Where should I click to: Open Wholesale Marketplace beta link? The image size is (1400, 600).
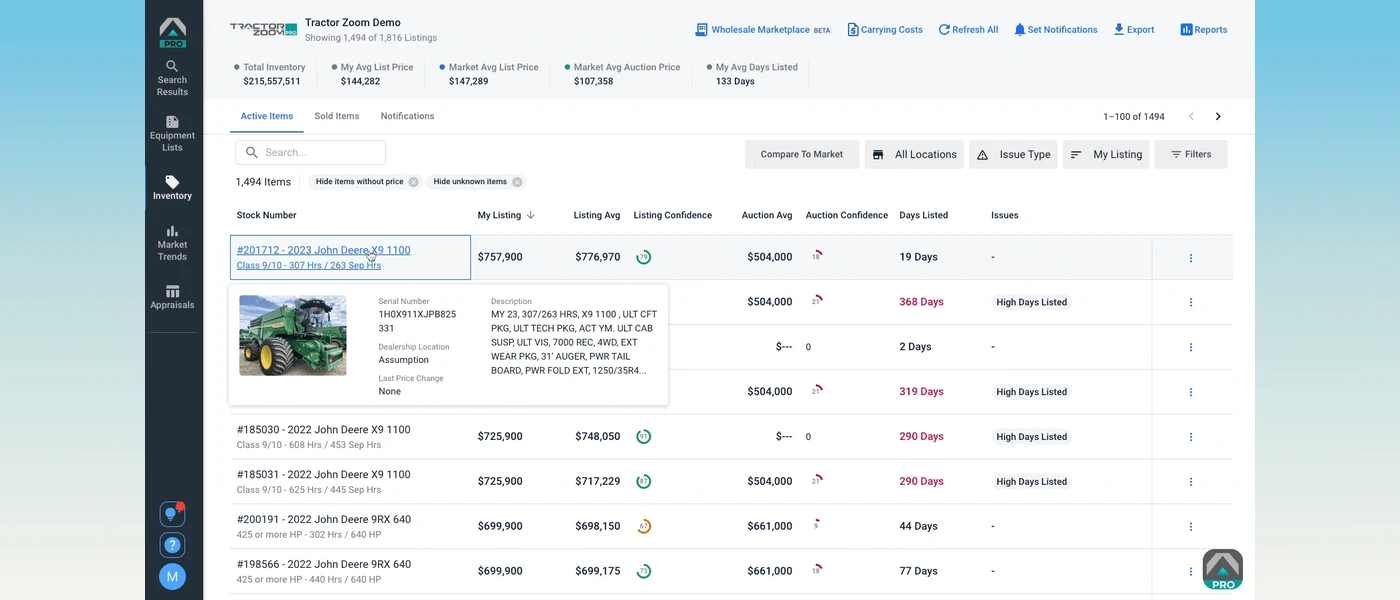763,30
